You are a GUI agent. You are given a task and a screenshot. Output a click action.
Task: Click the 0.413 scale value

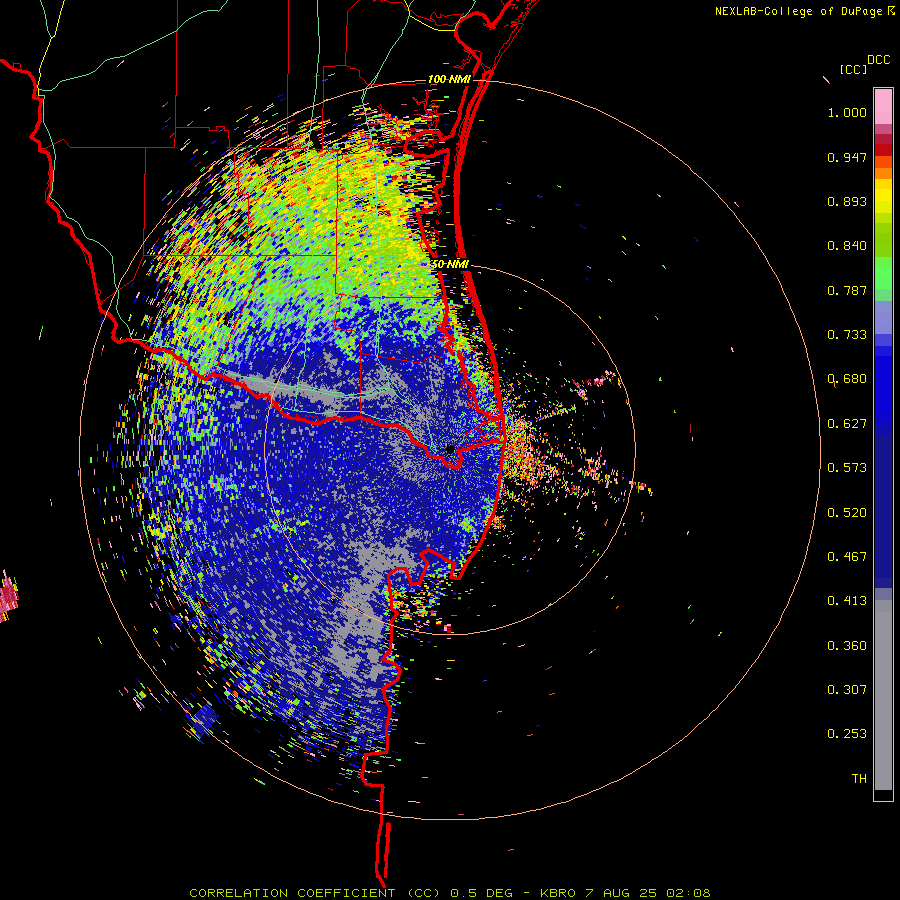tap(847, 601)
